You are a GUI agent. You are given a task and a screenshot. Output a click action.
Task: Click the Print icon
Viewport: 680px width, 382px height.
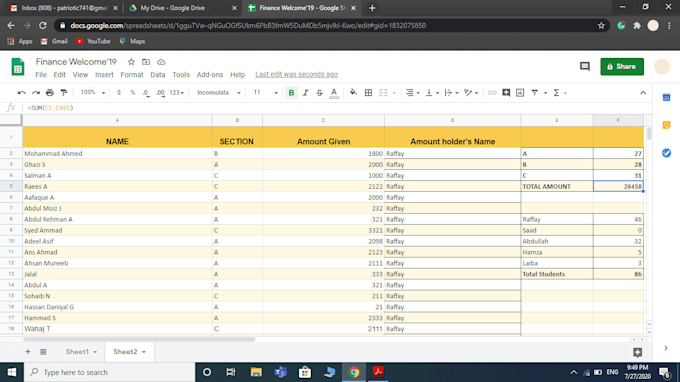click(x=50, y=93)
